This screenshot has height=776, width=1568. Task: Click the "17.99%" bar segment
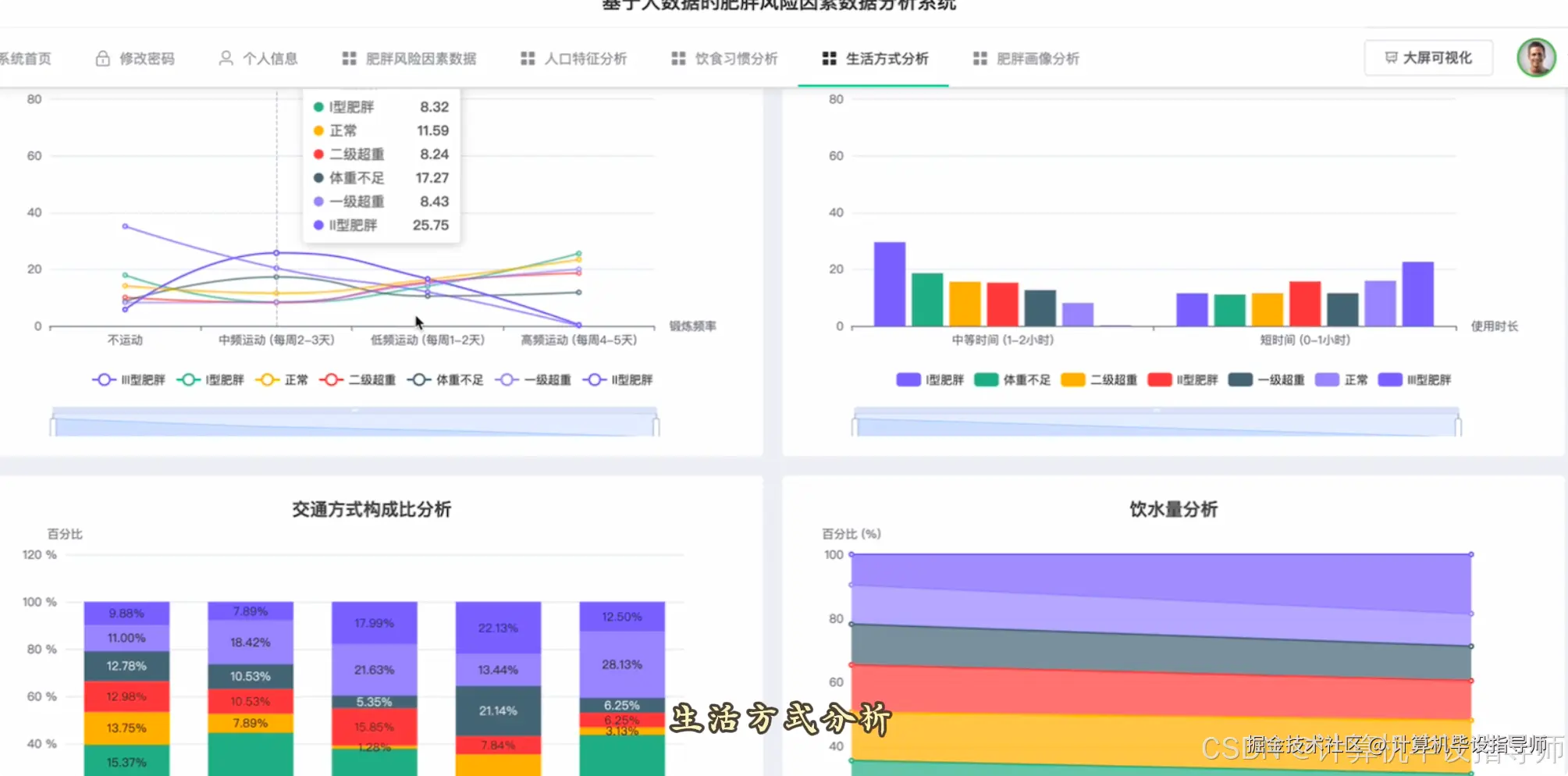[x=375, y=623]
